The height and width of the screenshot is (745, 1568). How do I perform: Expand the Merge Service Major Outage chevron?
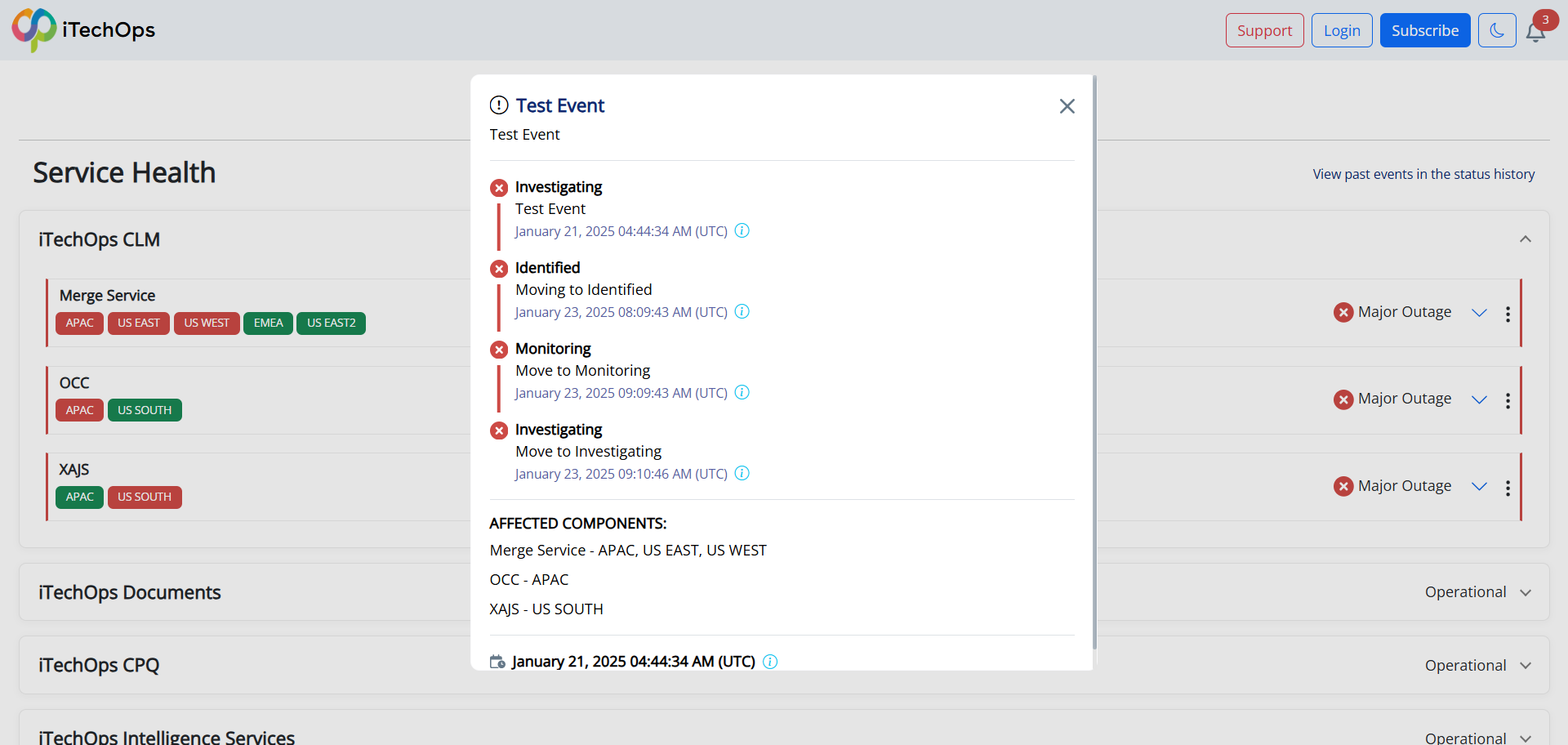(1479, 313)
